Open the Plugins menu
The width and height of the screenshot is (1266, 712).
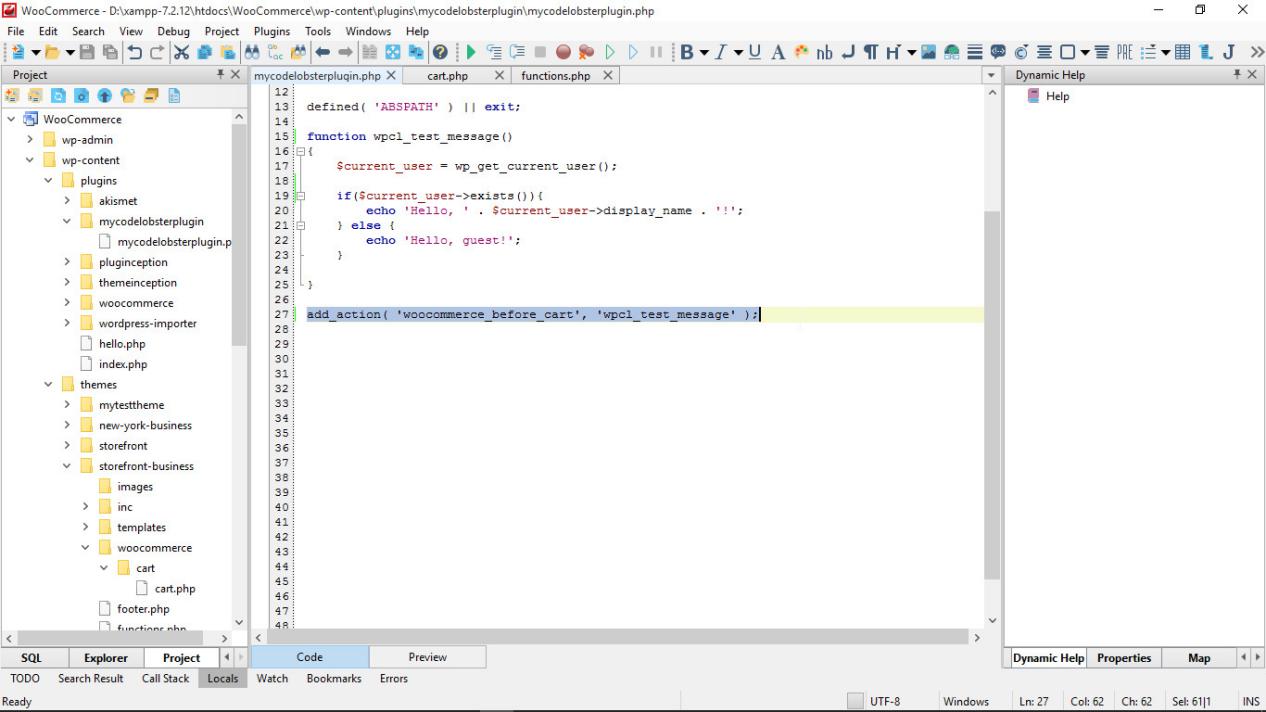click(x=272, y=31)
